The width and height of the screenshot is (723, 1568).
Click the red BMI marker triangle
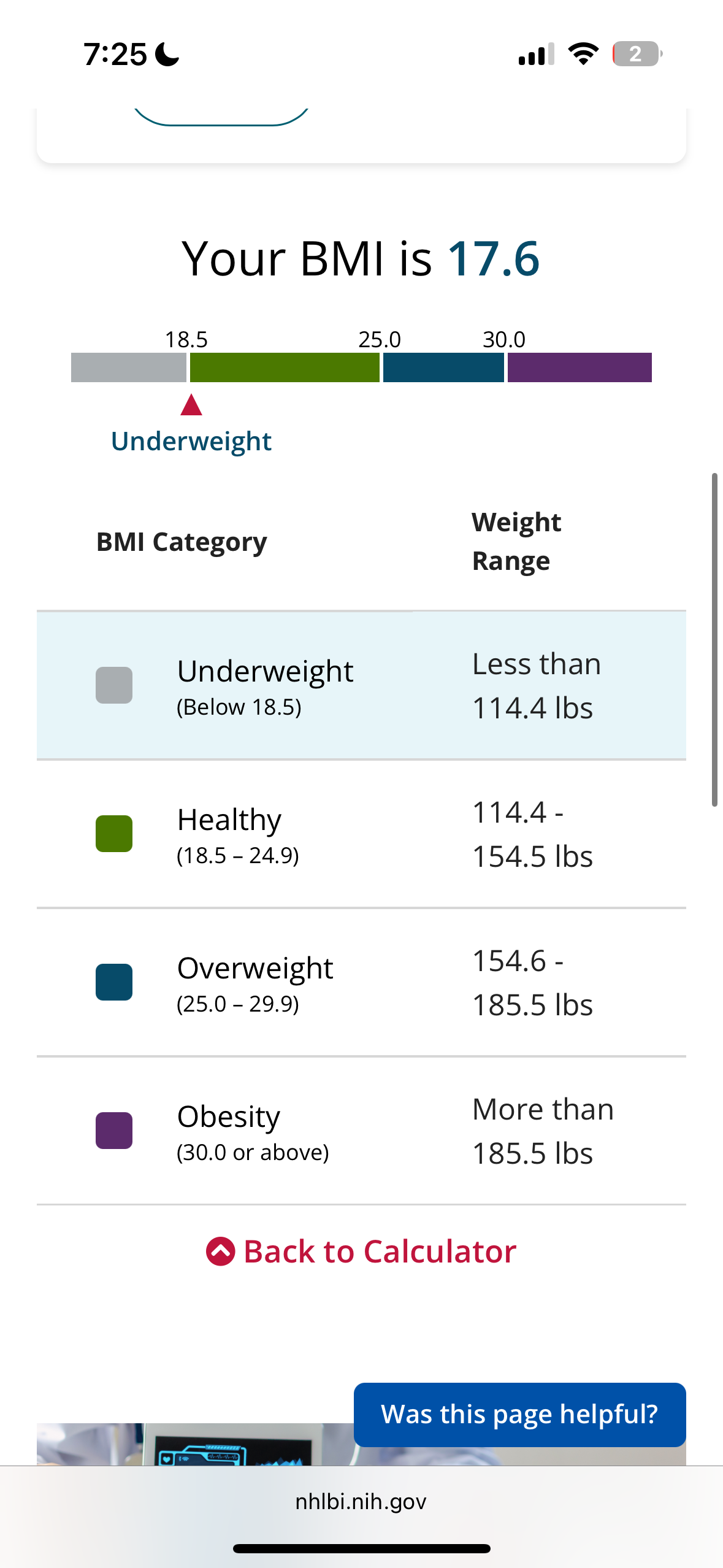point(191,405)
